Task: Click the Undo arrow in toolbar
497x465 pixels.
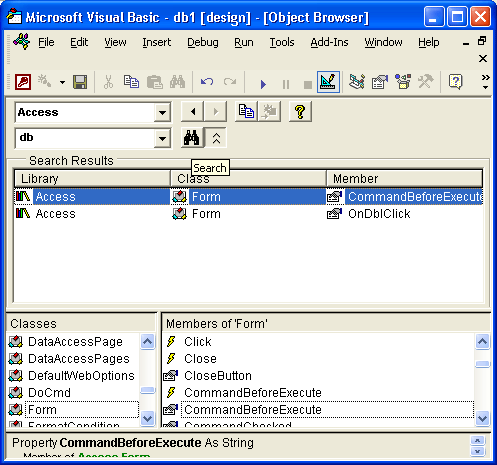Action: [x=207, y=82]
